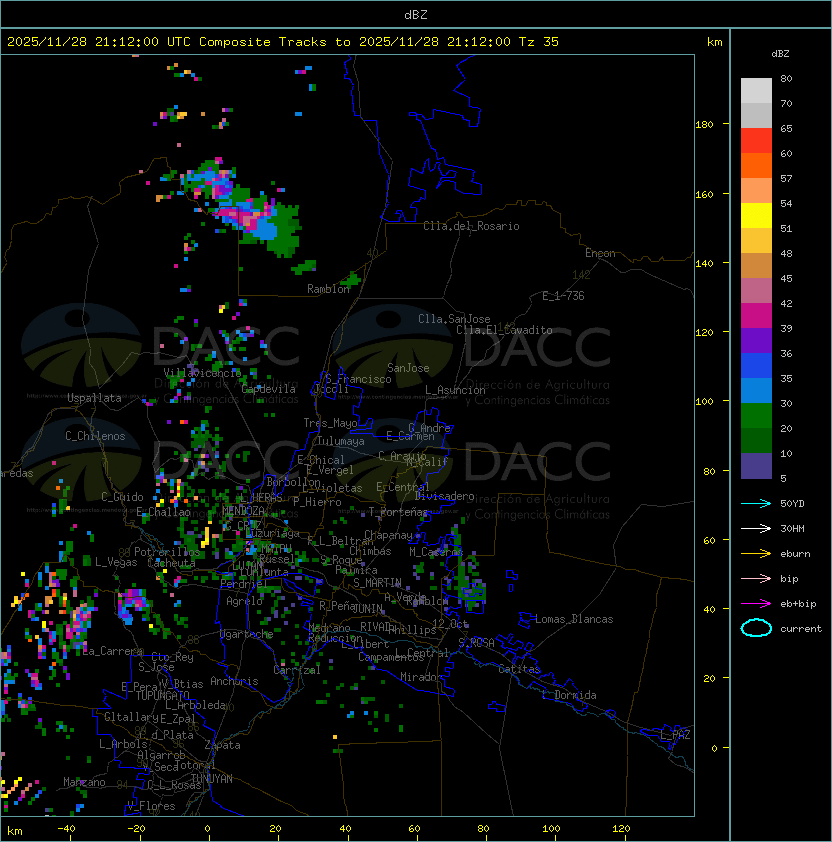The height and width of the screenshot is (842, 832).
Task: Click the 'L_Dormida' label
Action: tap(569, 695)
